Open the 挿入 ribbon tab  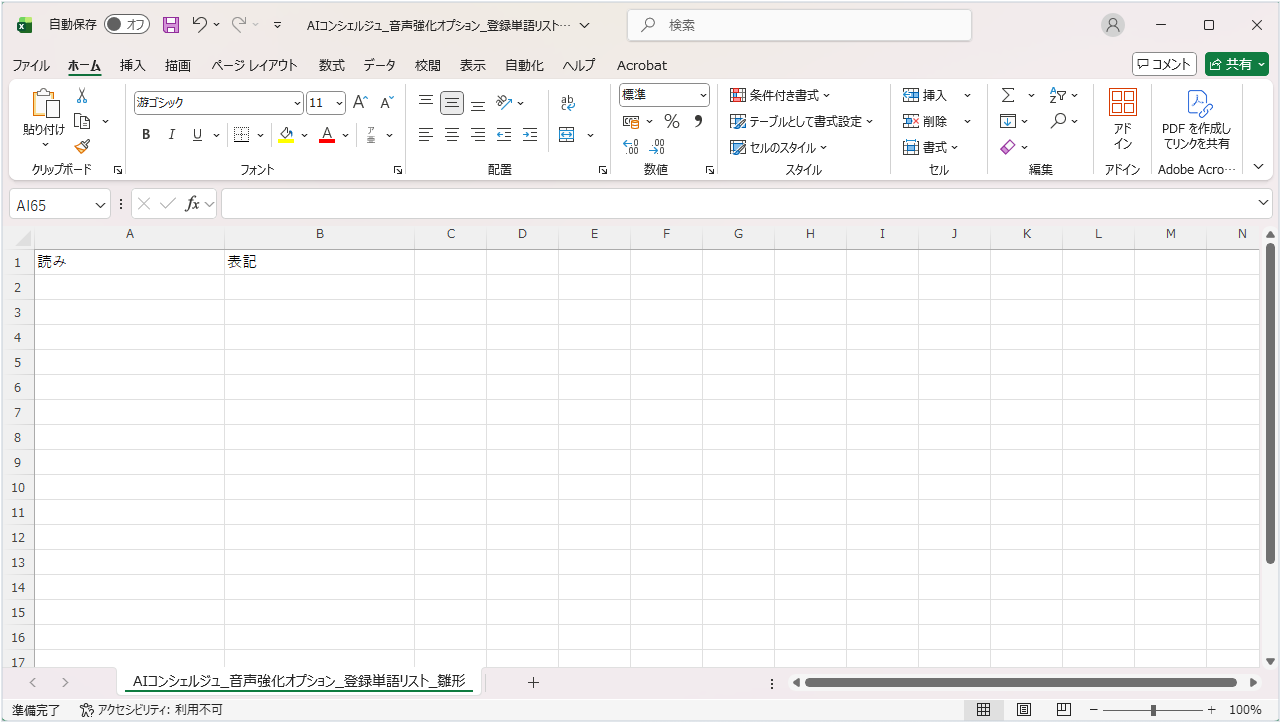(132, 65)
